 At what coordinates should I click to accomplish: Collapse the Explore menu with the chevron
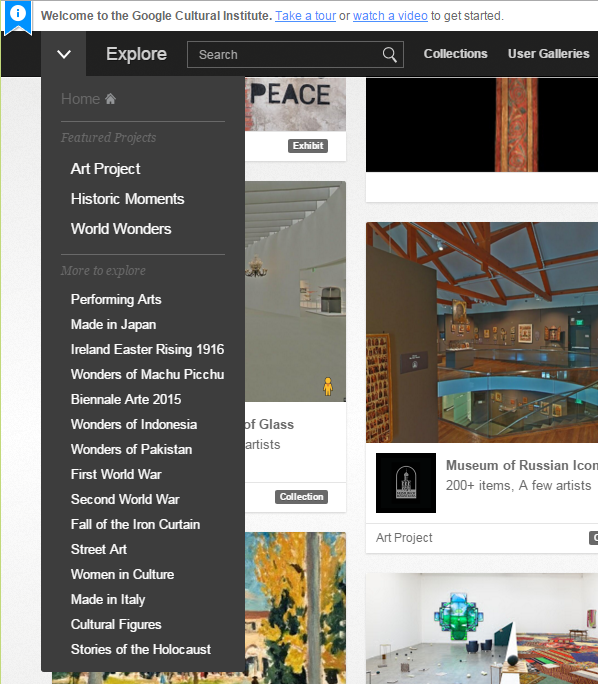(64, 54)
